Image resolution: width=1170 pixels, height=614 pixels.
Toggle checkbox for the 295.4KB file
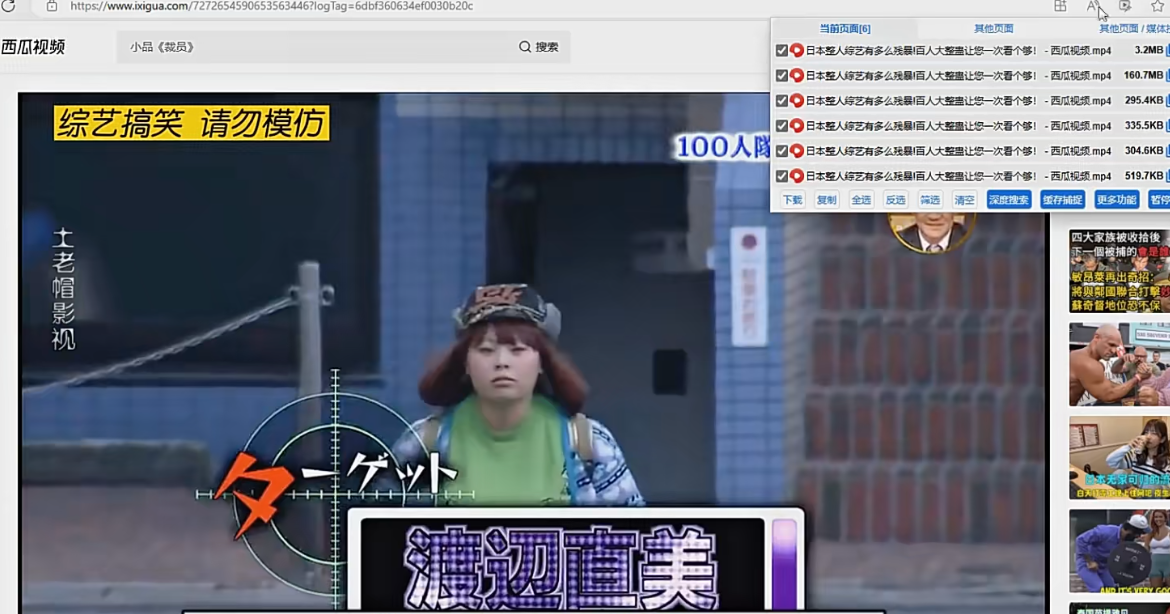click(782, 101)
